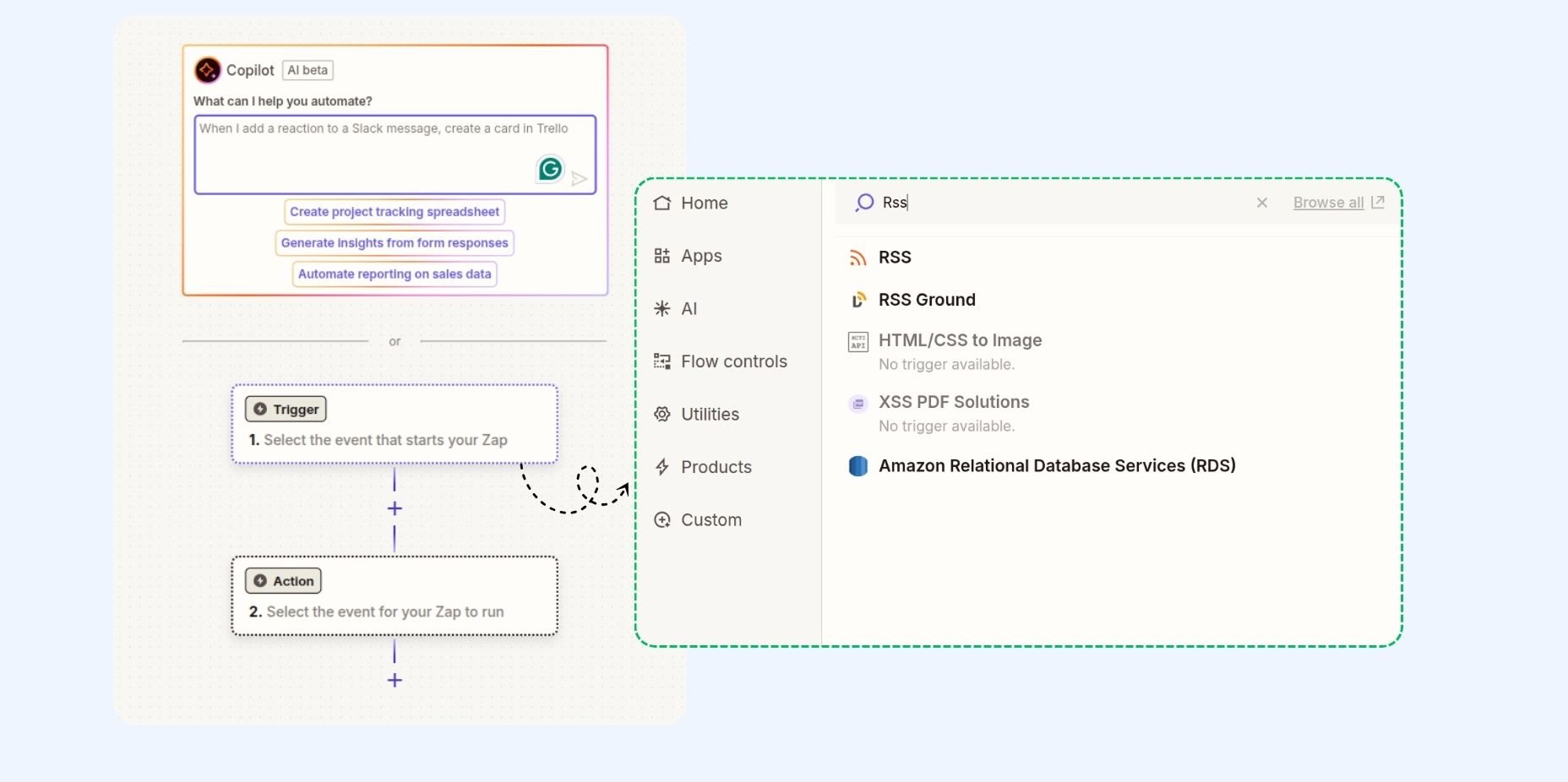Choose RSS Ground from search results
This screenshot has width=1568, height=782.
click(926, 300)
